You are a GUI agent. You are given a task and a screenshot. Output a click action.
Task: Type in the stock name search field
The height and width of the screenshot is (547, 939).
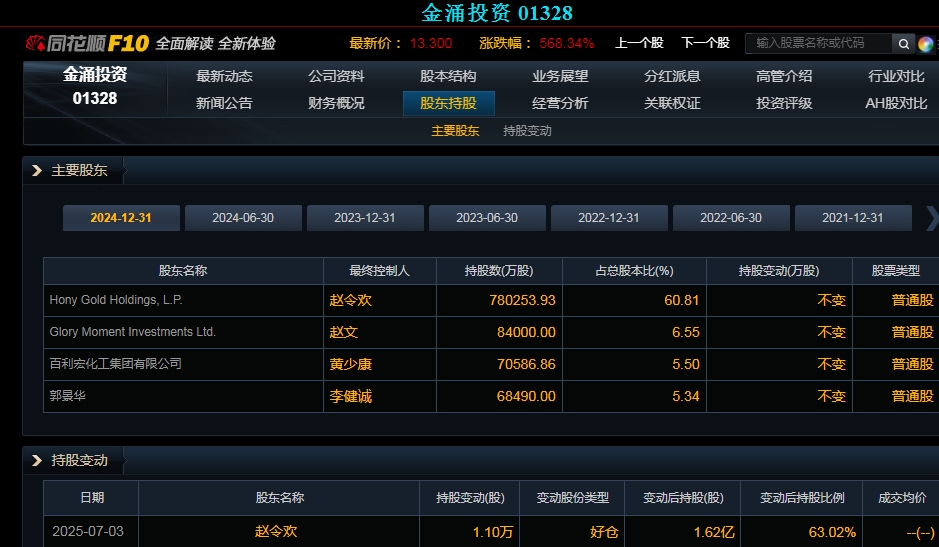(818, 43)
